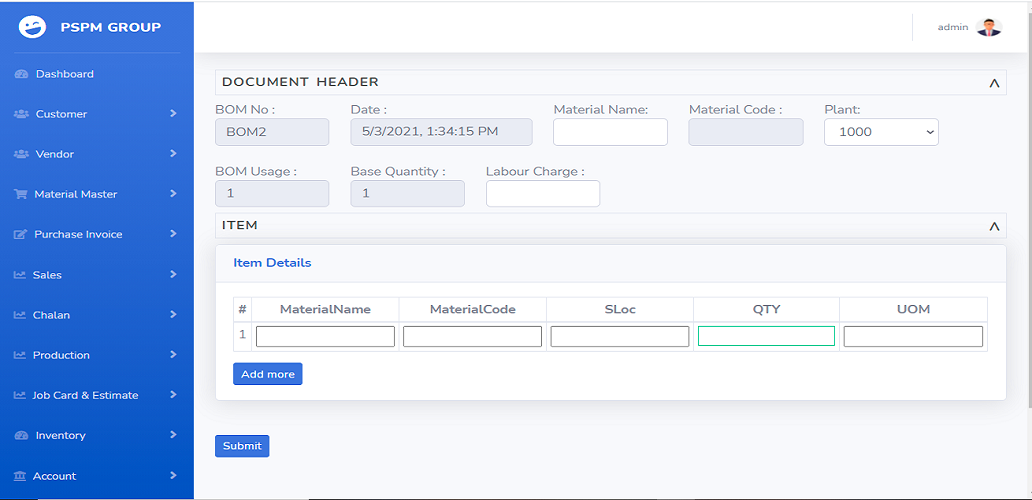Image resolution: width=1032 pixels, height=500 pixels.
Task: Click the Account bank building icon
Action: [20, 476]
